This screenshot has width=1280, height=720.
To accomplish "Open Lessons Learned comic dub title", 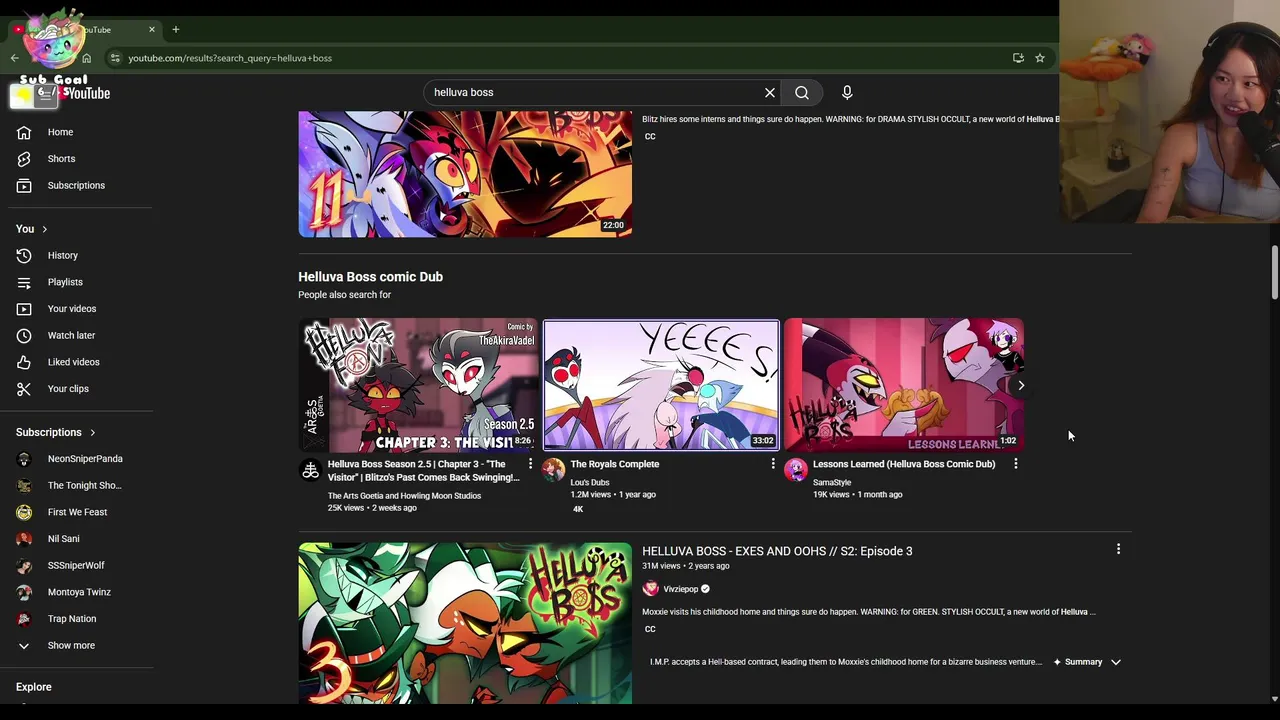I will [x=904, y=464].
